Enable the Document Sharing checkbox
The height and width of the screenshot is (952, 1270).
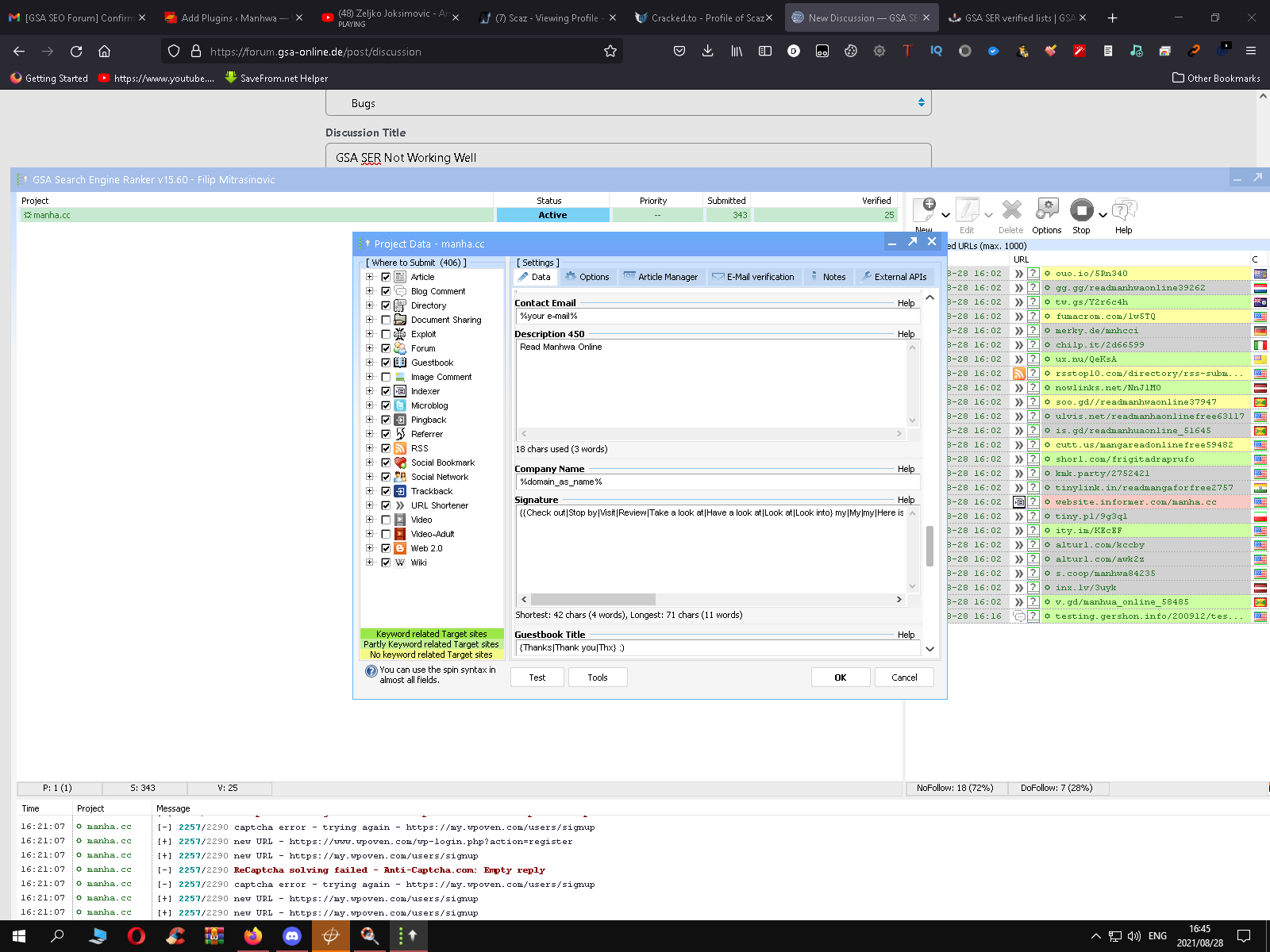coord(386,320)
